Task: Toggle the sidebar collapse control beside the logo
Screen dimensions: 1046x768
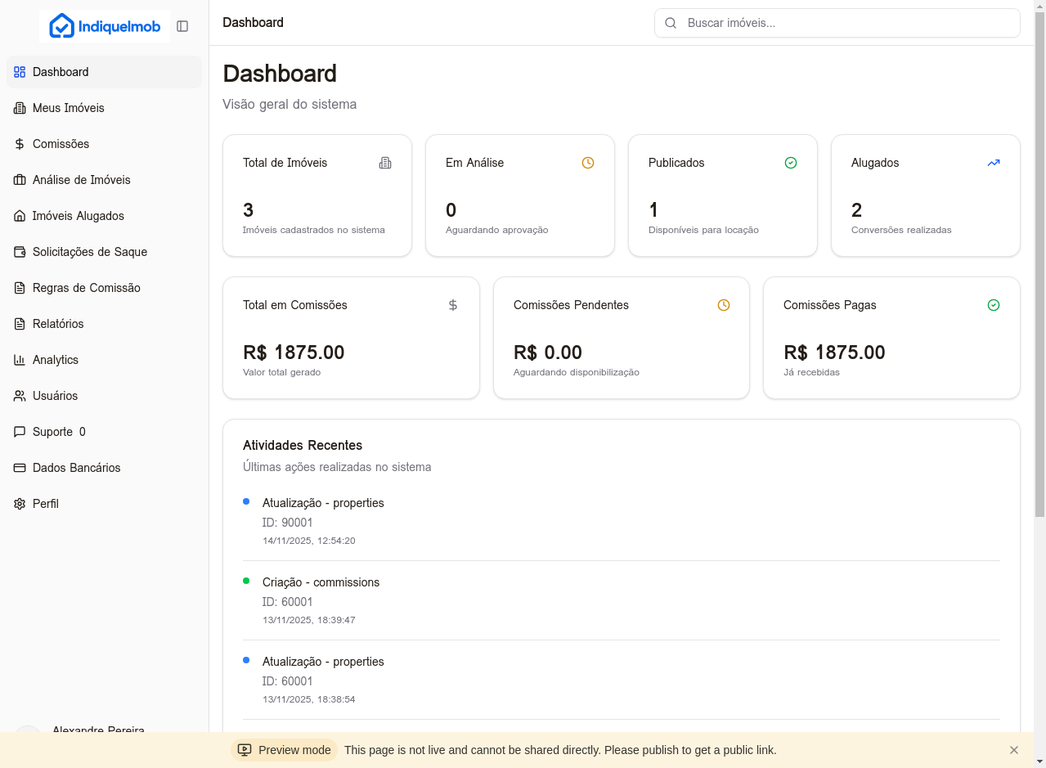Action: (x=182, y=26)
